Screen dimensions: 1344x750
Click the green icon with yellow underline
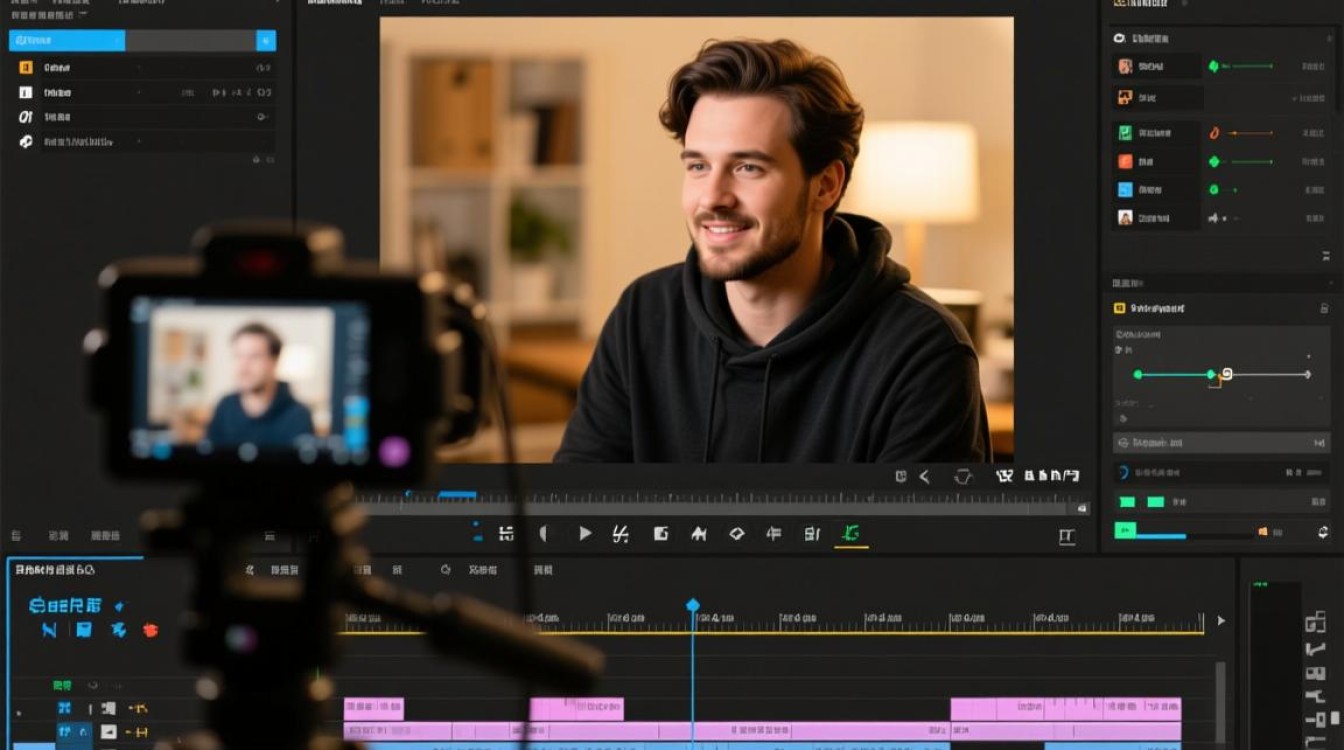[x=851, y=534]
